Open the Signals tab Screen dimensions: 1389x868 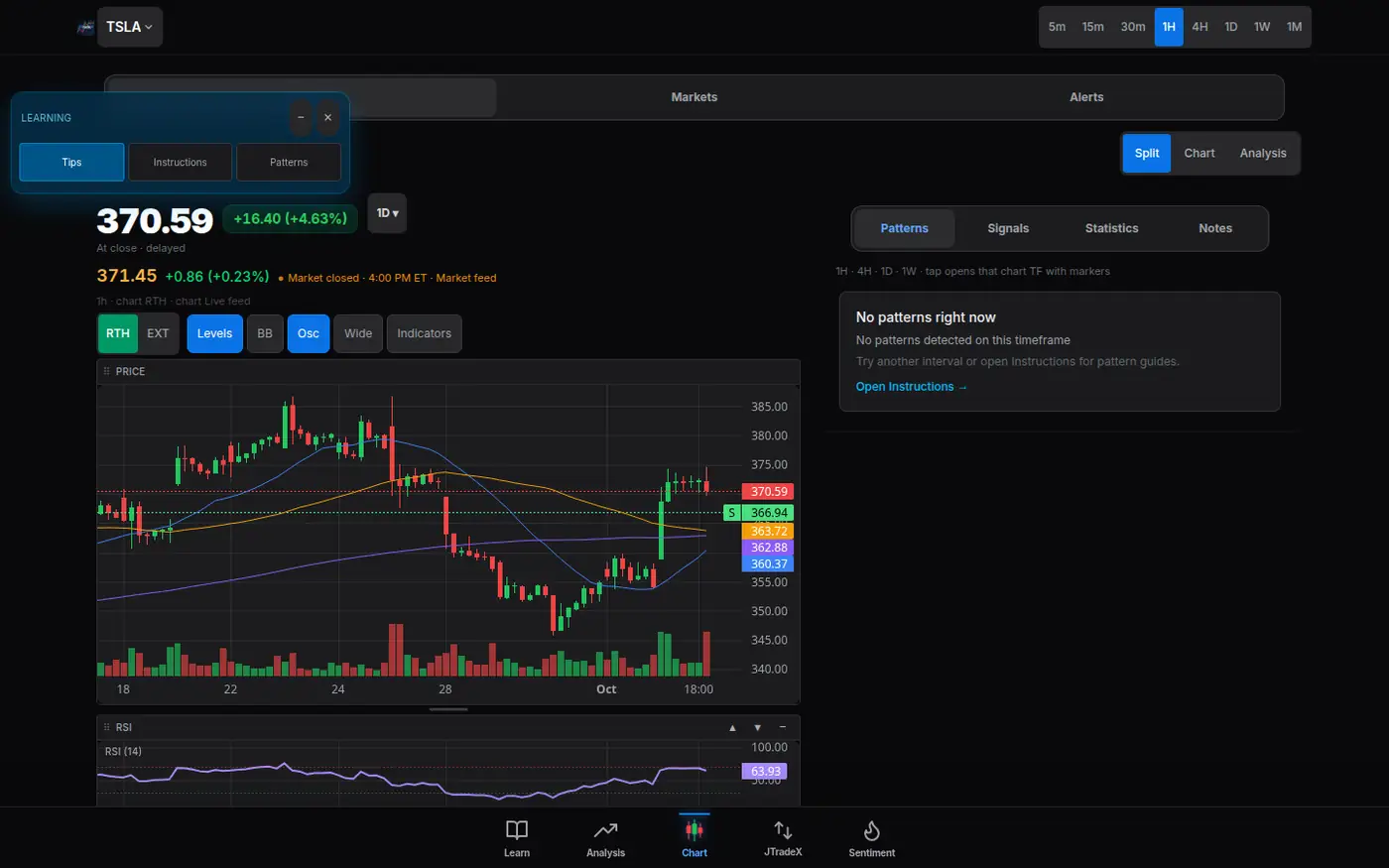click(1008, 228)
